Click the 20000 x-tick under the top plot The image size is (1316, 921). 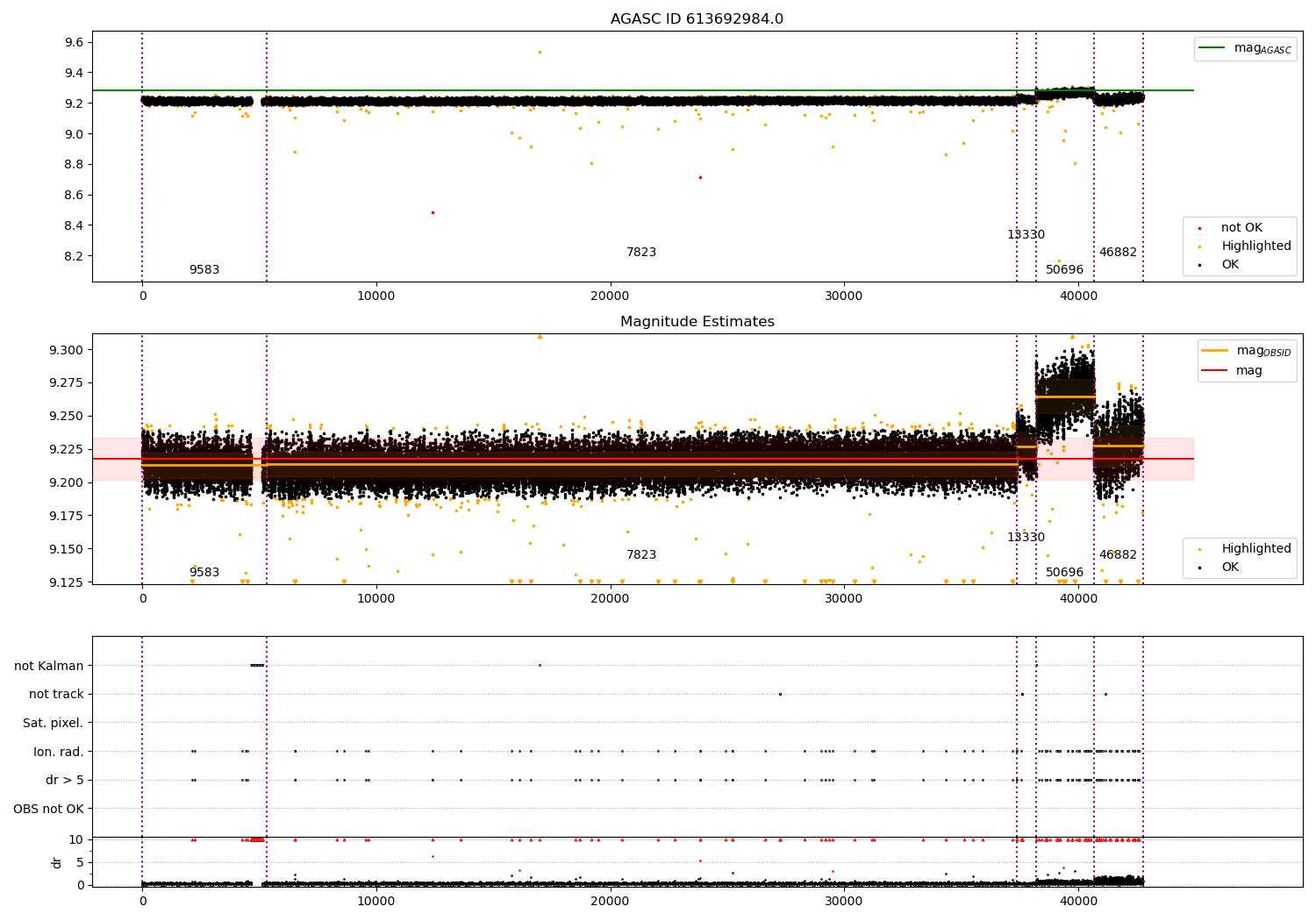point(611,296)
